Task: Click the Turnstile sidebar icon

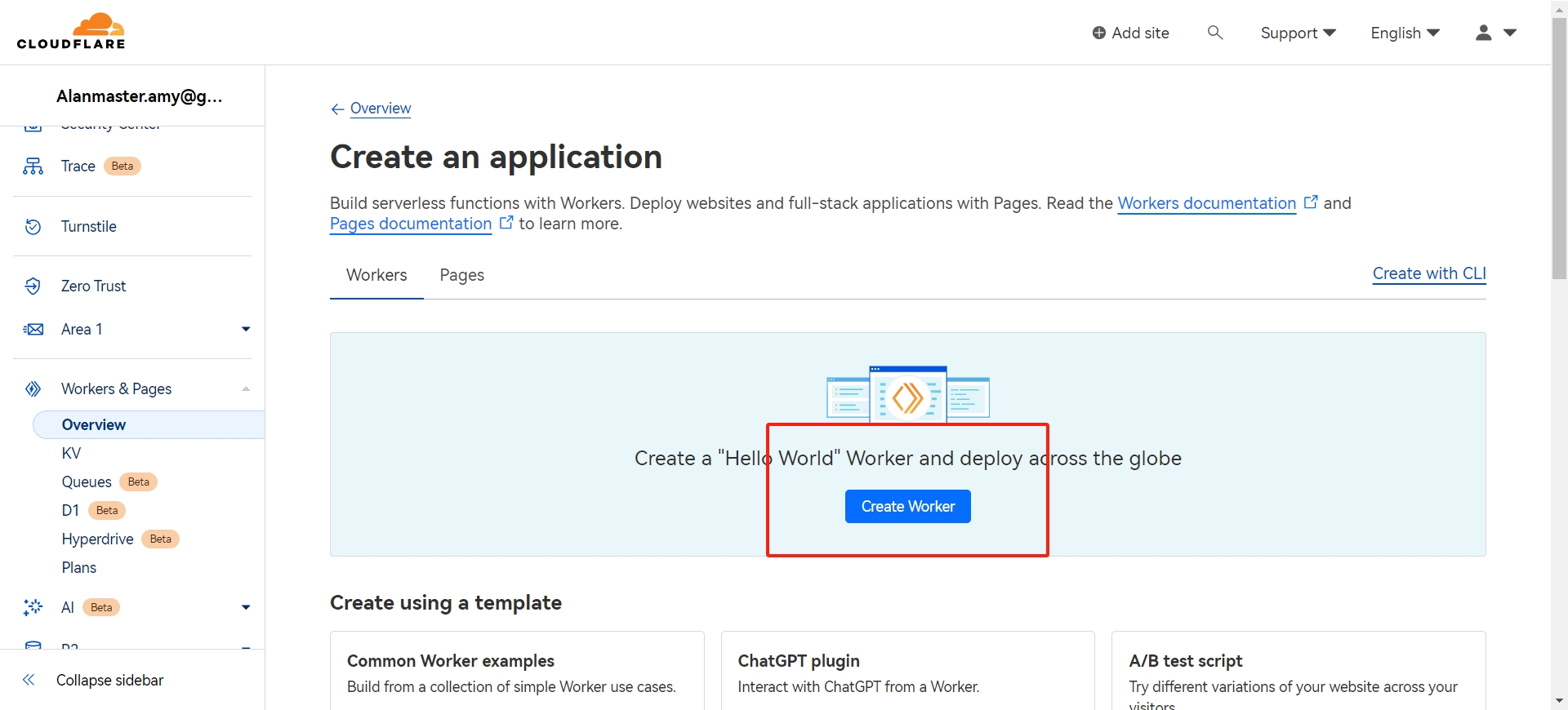Action: pos(33,227)
